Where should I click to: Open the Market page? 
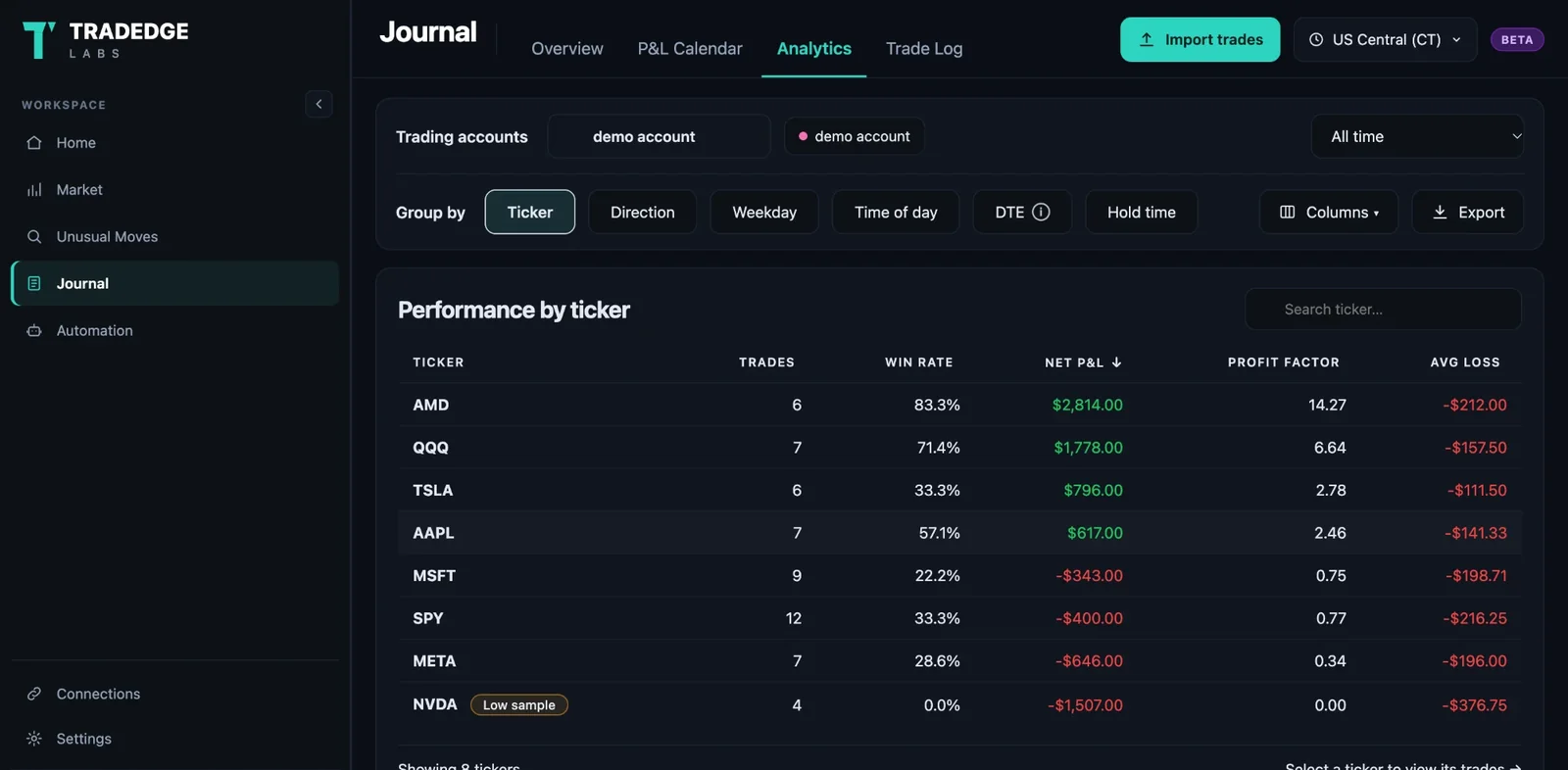(x=175, y=190)
